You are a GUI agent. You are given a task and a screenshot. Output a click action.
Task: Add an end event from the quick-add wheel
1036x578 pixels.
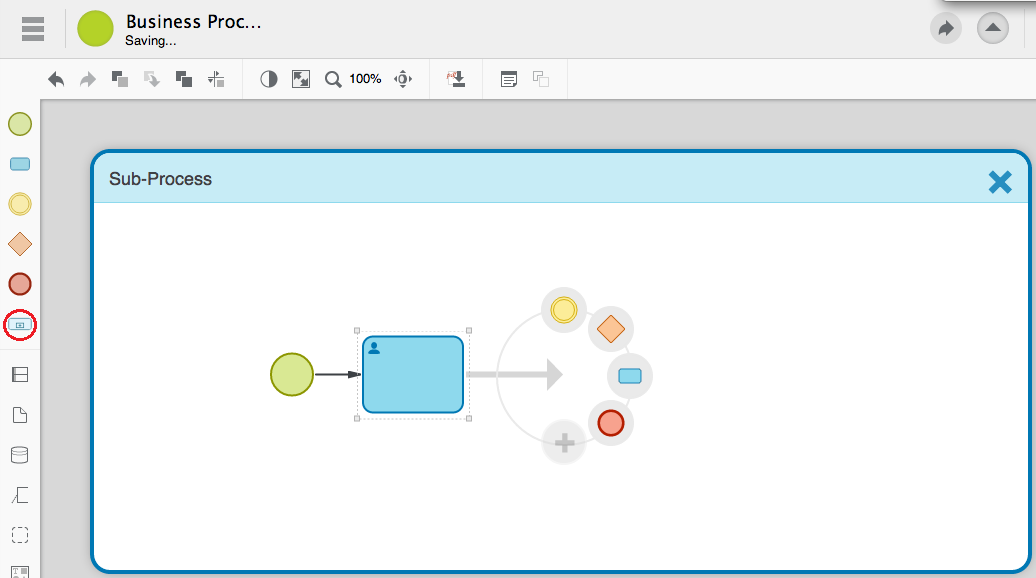(x=610, y=423)
